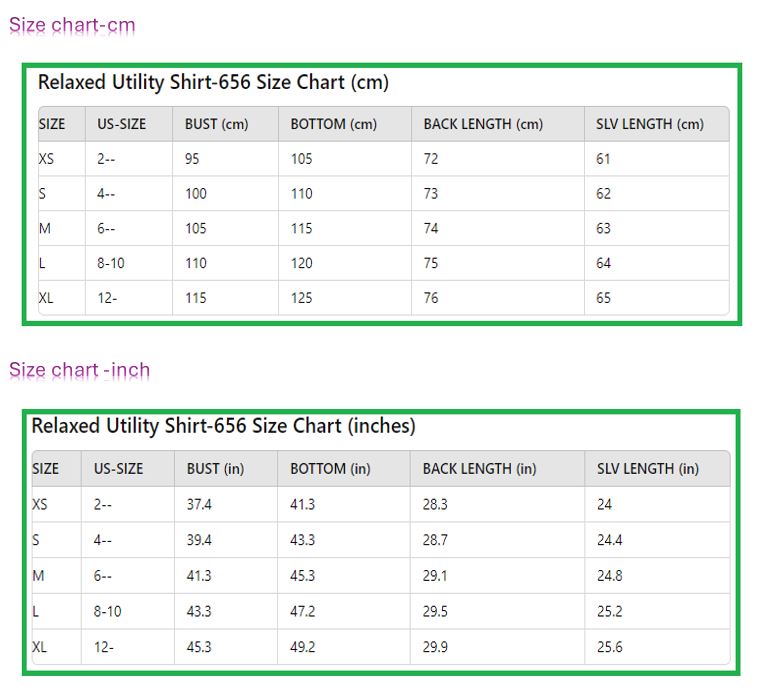Image resolution: width=761 pixels, height=698 pixels.
Task: Select the cm size chart title text
Action: coord(213,82)
